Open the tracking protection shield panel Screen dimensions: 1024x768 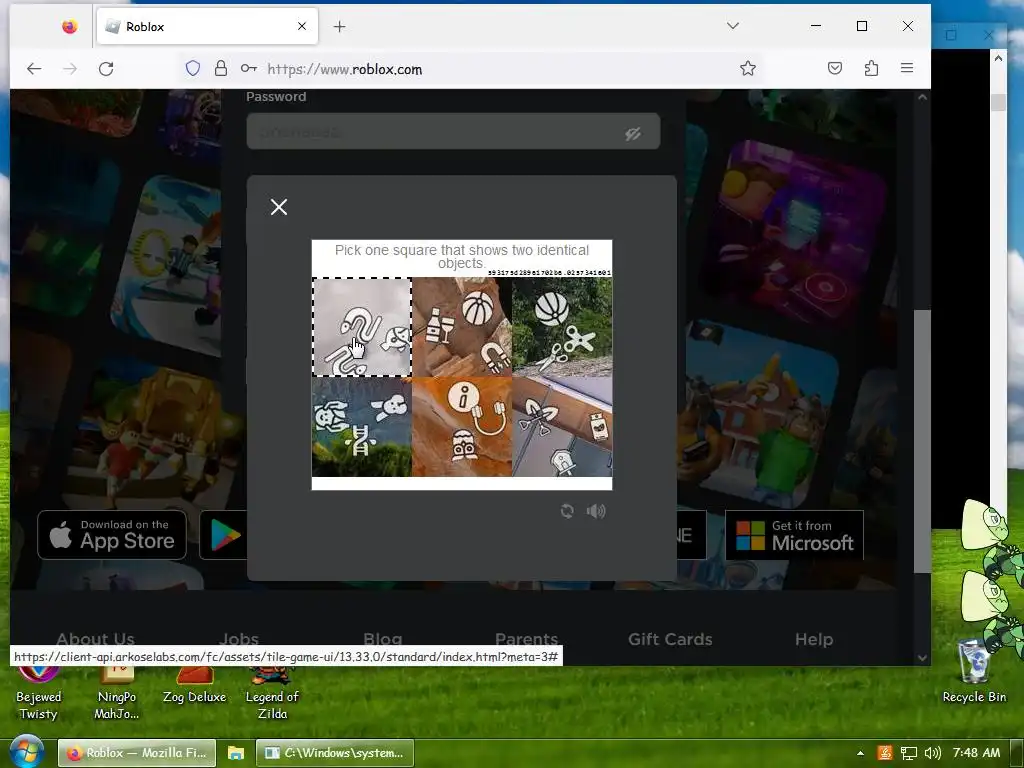click(193, 69)
